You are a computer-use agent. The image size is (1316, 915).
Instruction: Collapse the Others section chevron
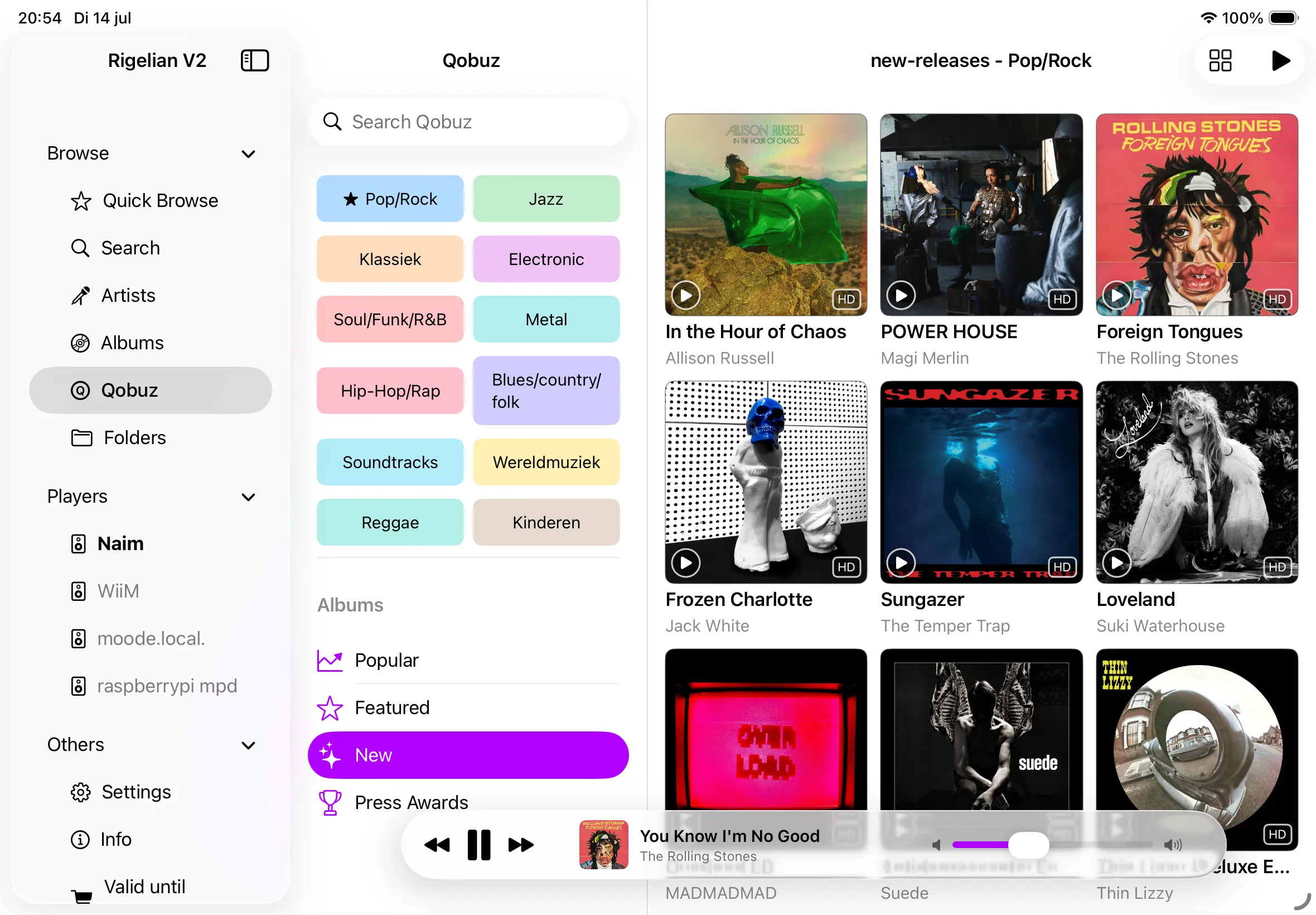[248, 745]
